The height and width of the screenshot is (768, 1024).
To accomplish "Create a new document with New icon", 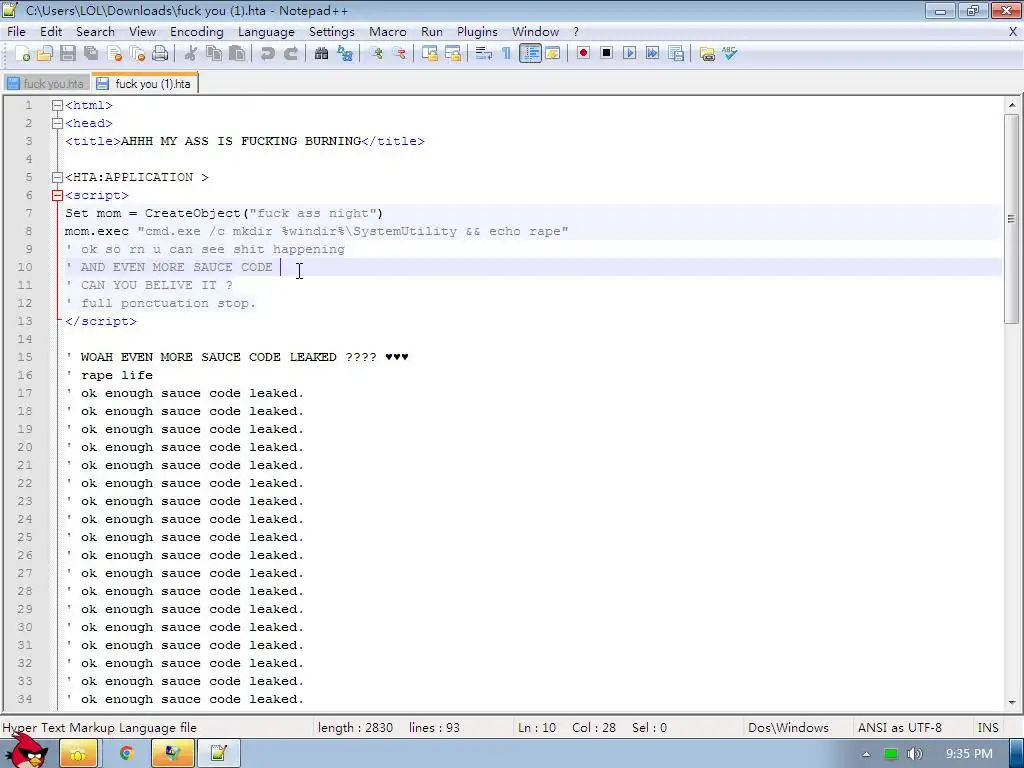I will click(22, 54).
